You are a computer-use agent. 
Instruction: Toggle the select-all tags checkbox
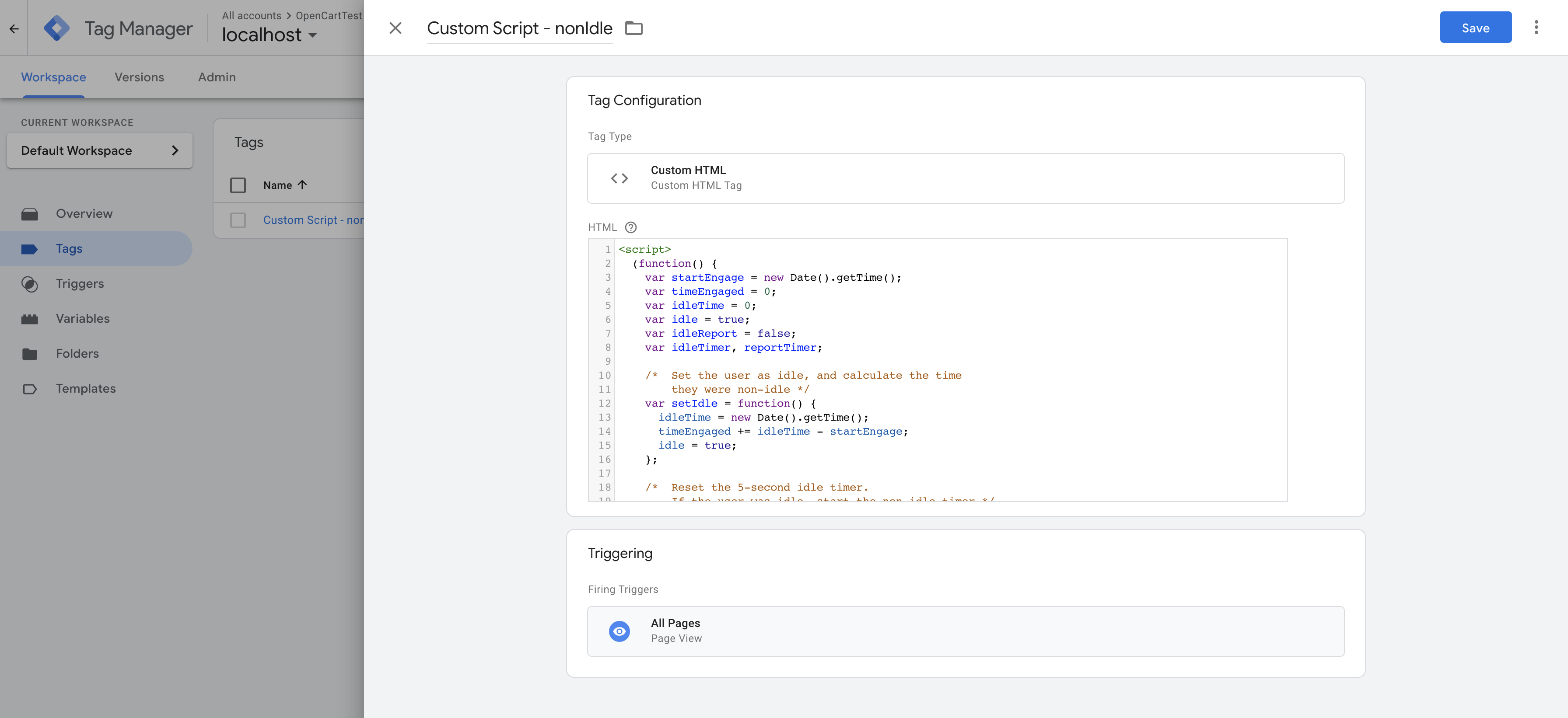[238, 185]
